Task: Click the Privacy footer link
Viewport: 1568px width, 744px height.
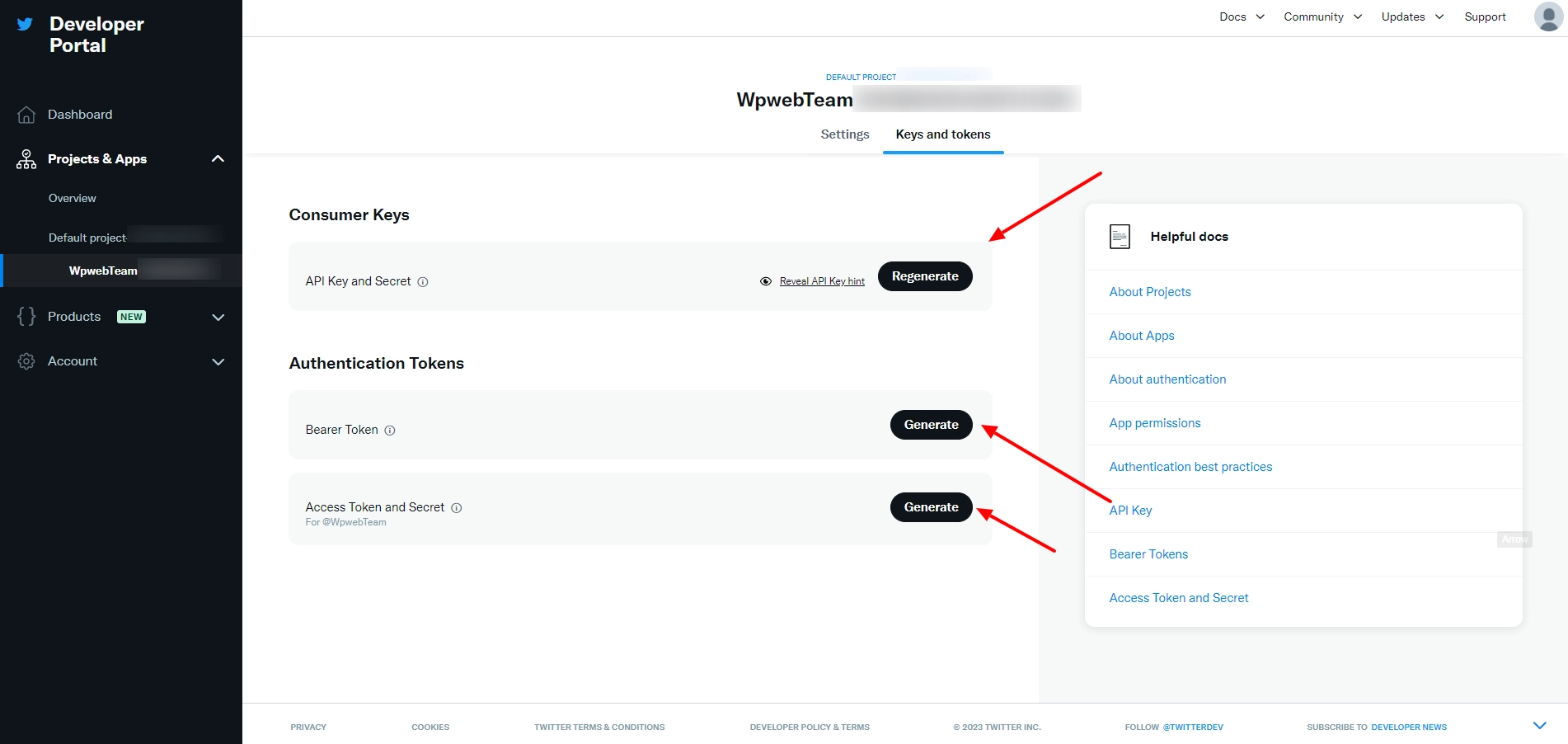Action: tap(308, 727)
